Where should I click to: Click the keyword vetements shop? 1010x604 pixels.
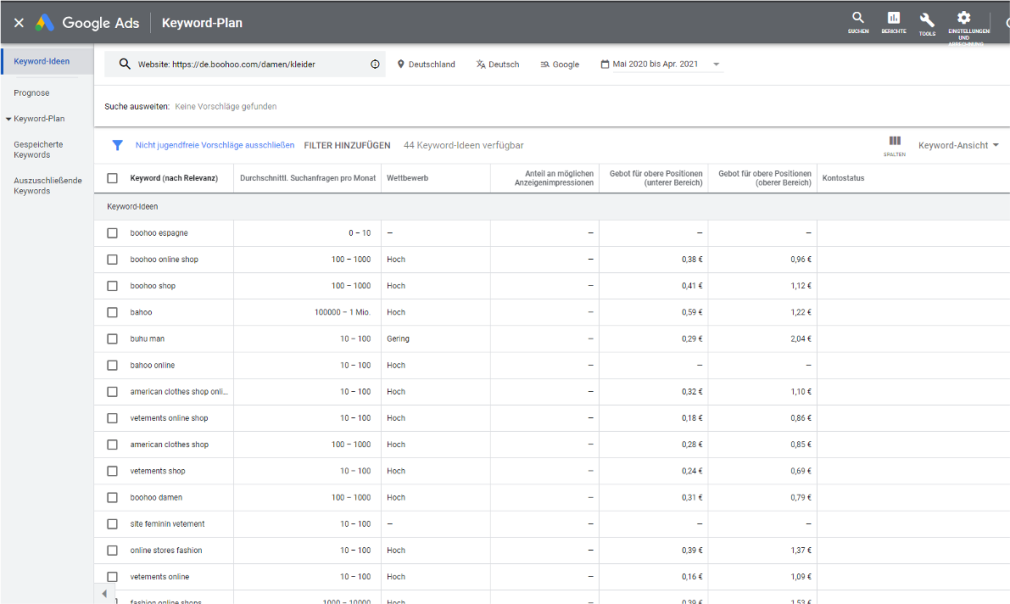[158, 471]
